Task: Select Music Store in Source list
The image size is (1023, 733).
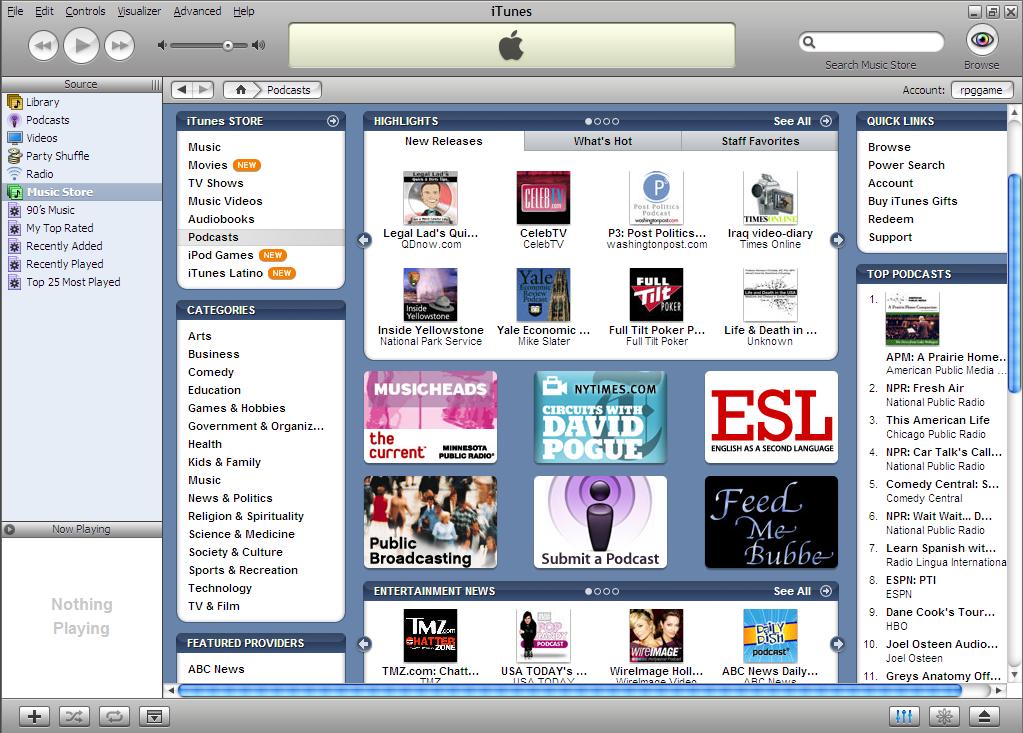Action: [82, 192]
